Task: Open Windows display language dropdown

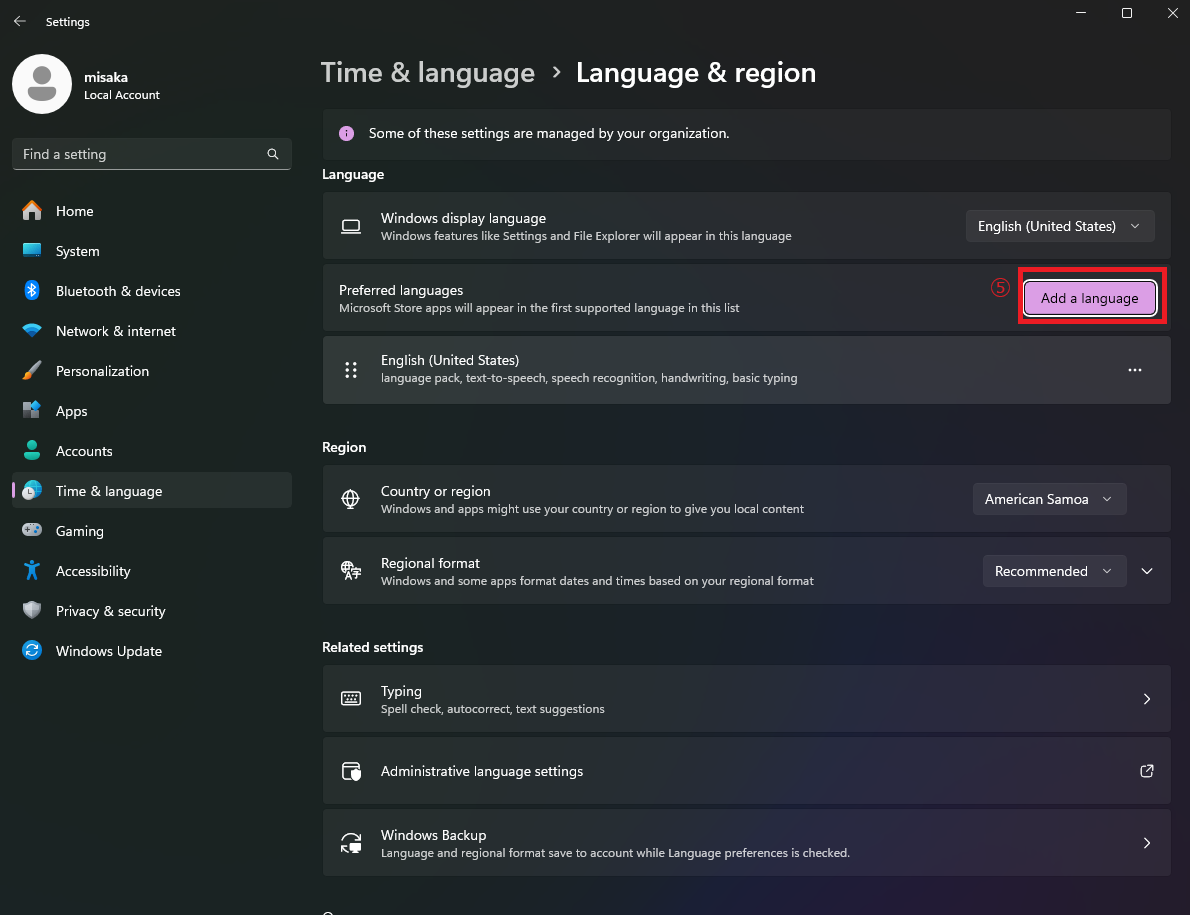Action: click(x=1059, y=226)
